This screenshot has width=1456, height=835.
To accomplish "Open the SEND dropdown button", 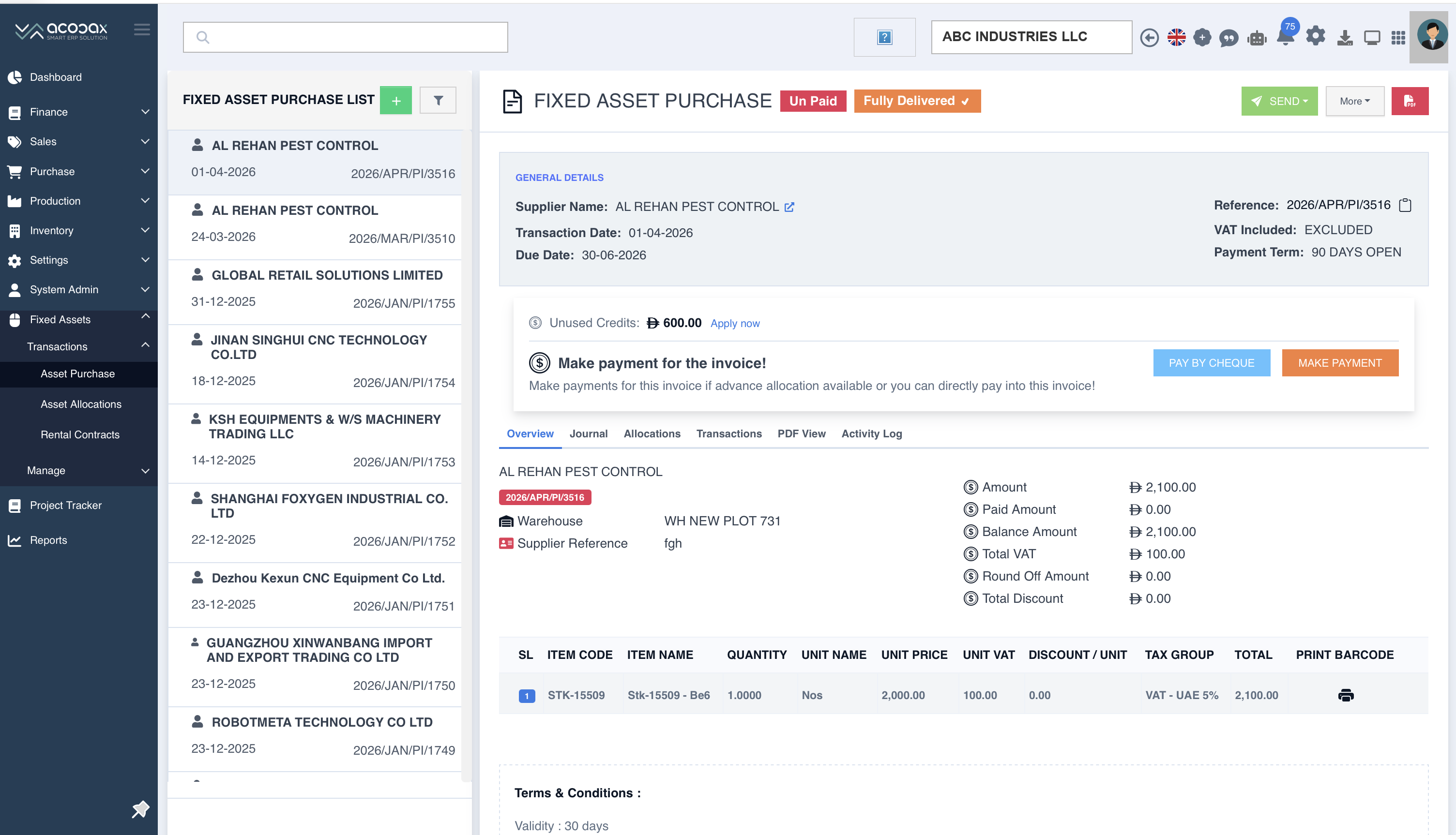I will [1279, 102].
